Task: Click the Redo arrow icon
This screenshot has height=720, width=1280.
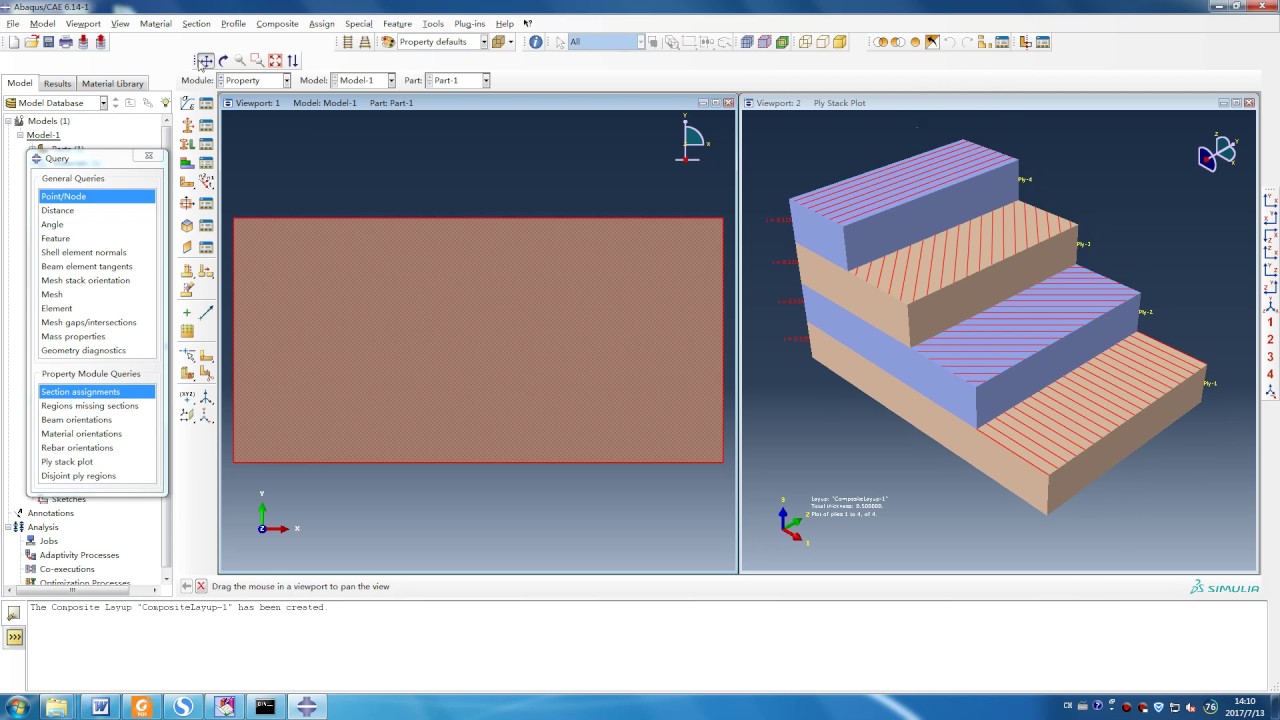Action: (x=966, y=42)
